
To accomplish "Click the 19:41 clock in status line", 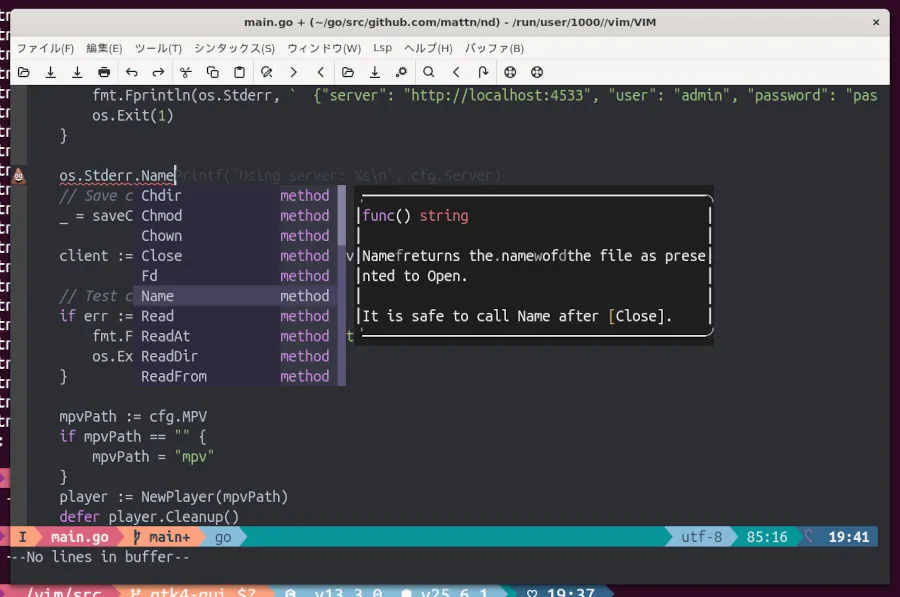I will [x=848, y=537].
